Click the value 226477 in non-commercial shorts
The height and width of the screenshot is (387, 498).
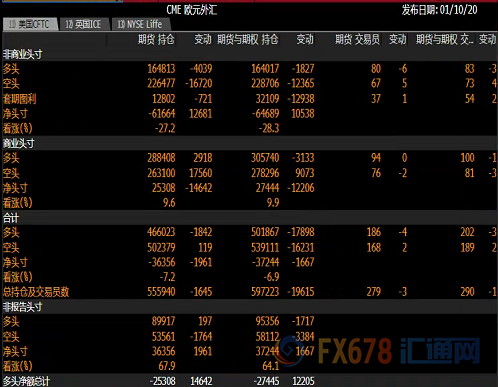[x=161, y=83]
